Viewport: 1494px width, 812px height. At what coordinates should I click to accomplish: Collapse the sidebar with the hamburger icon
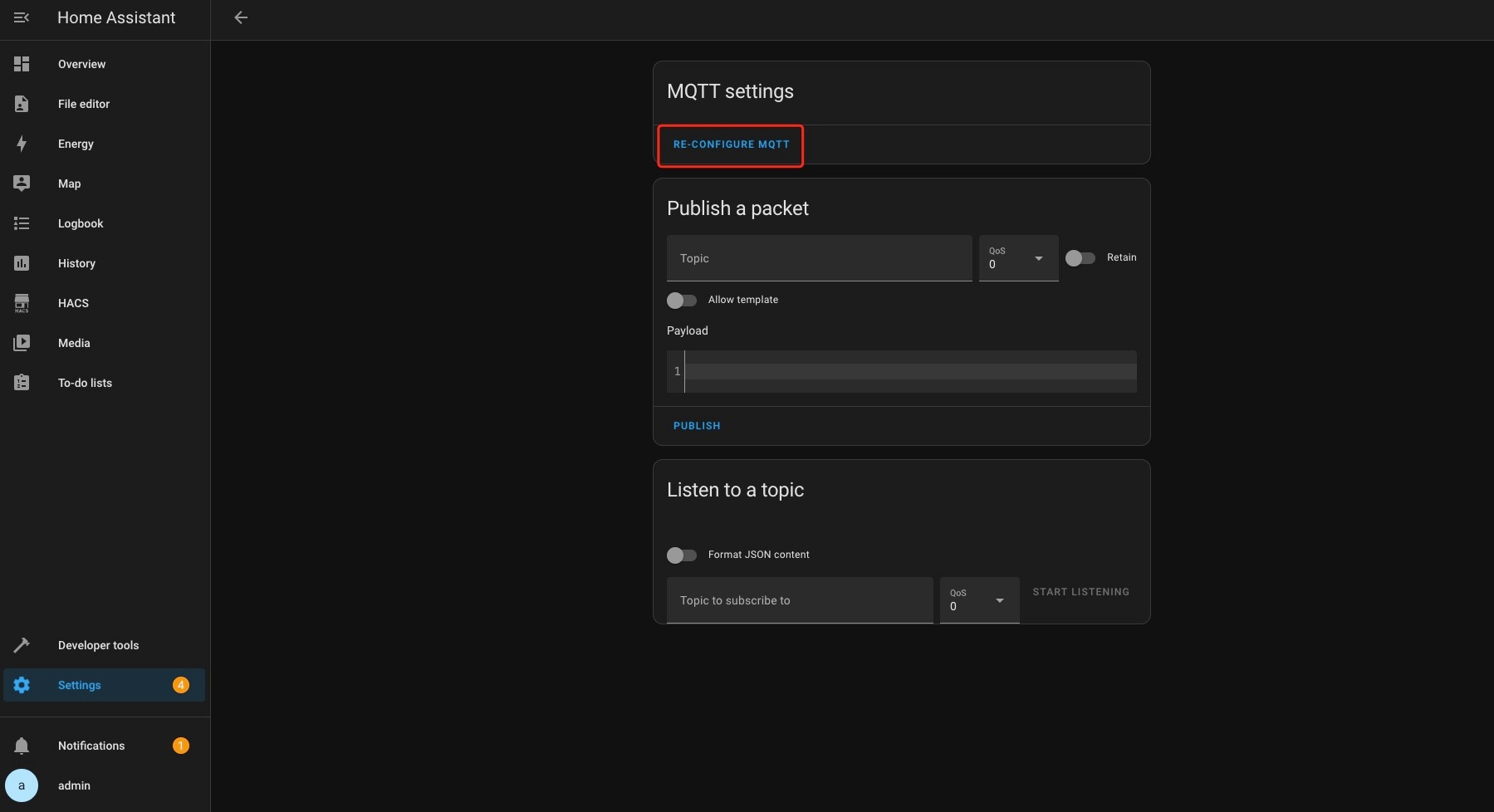22,17
